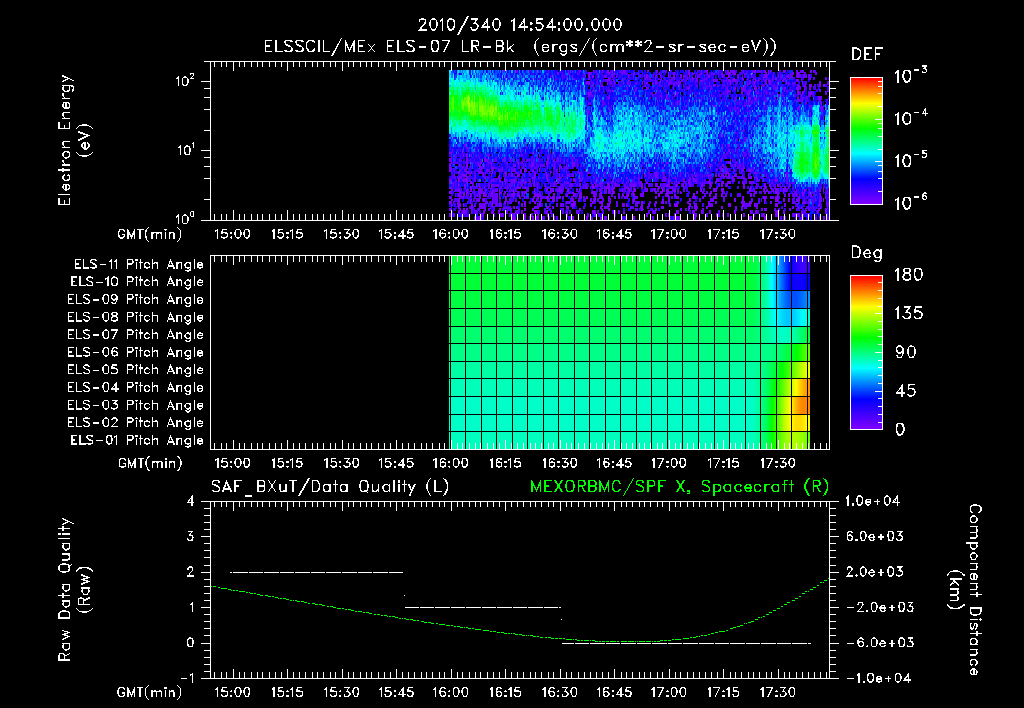Click the 1.0e+04 right axis value
This screenshot has width=1024, height=708.
[872, 501]
